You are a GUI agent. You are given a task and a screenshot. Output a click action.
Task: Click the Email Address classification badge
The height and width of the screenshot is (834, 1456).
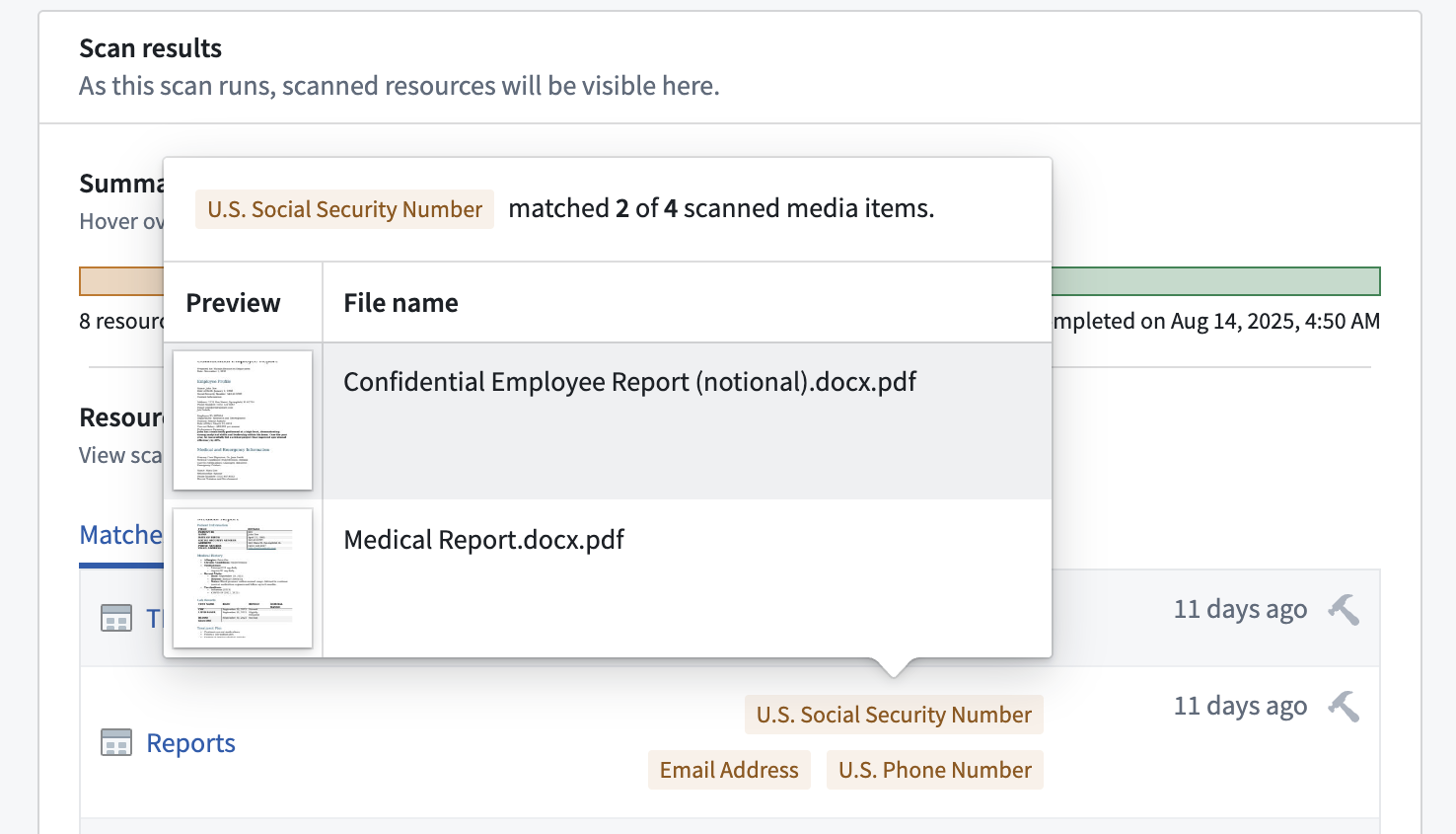click(729, 769)
